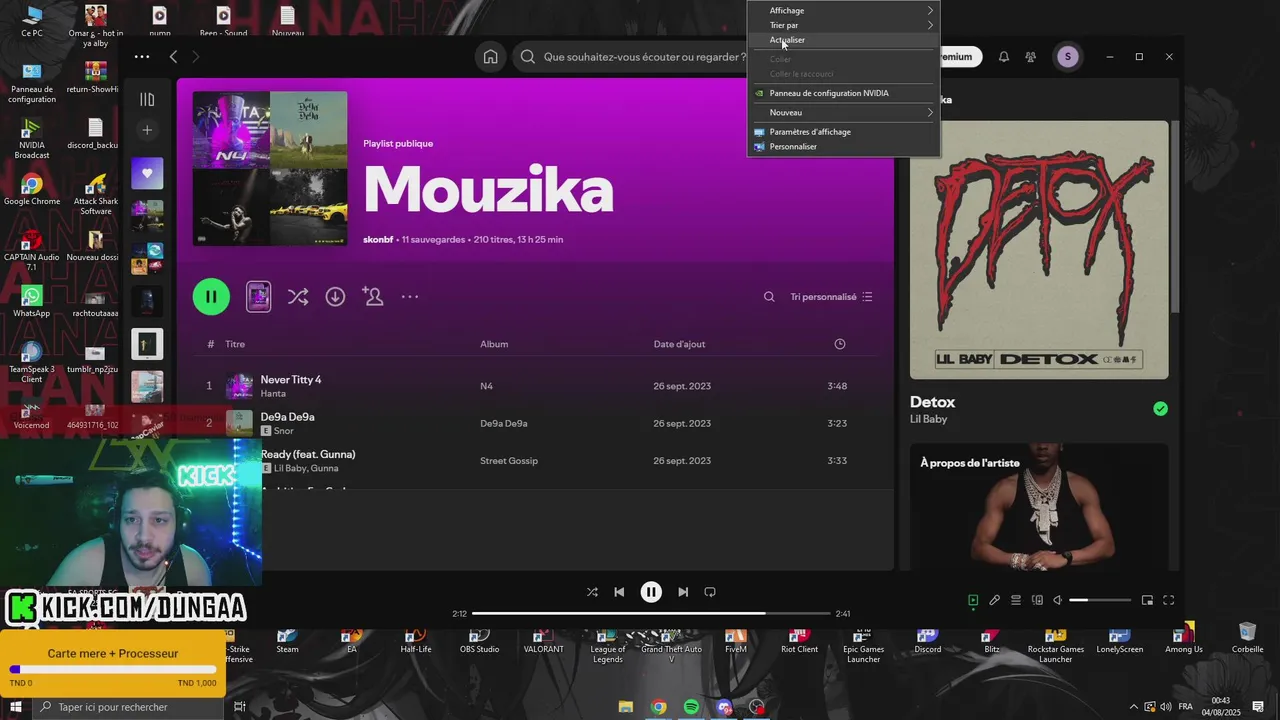Open Liked Songs heart tile in sidebar

[147, 173]
